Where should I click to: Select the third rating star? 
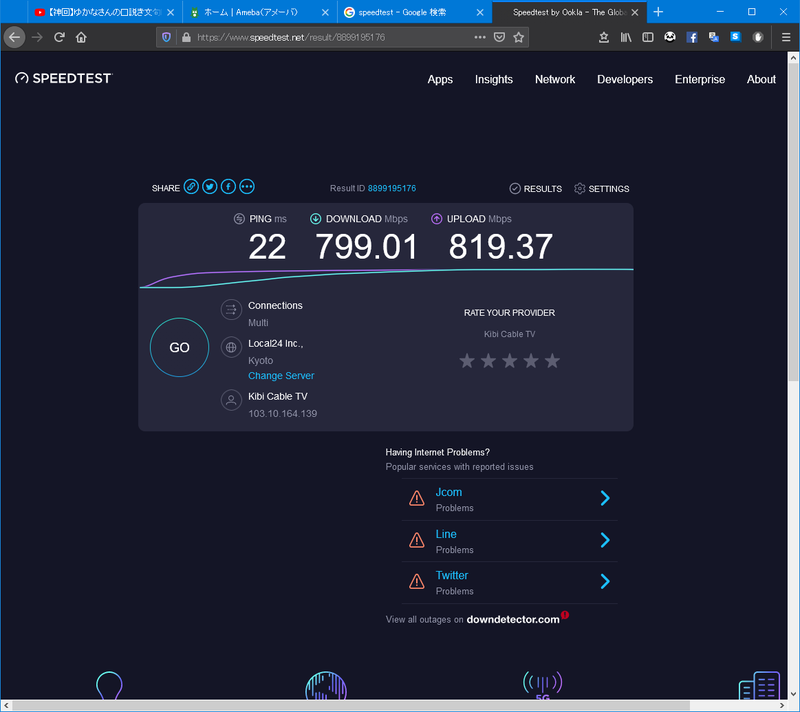click(509, 361)
